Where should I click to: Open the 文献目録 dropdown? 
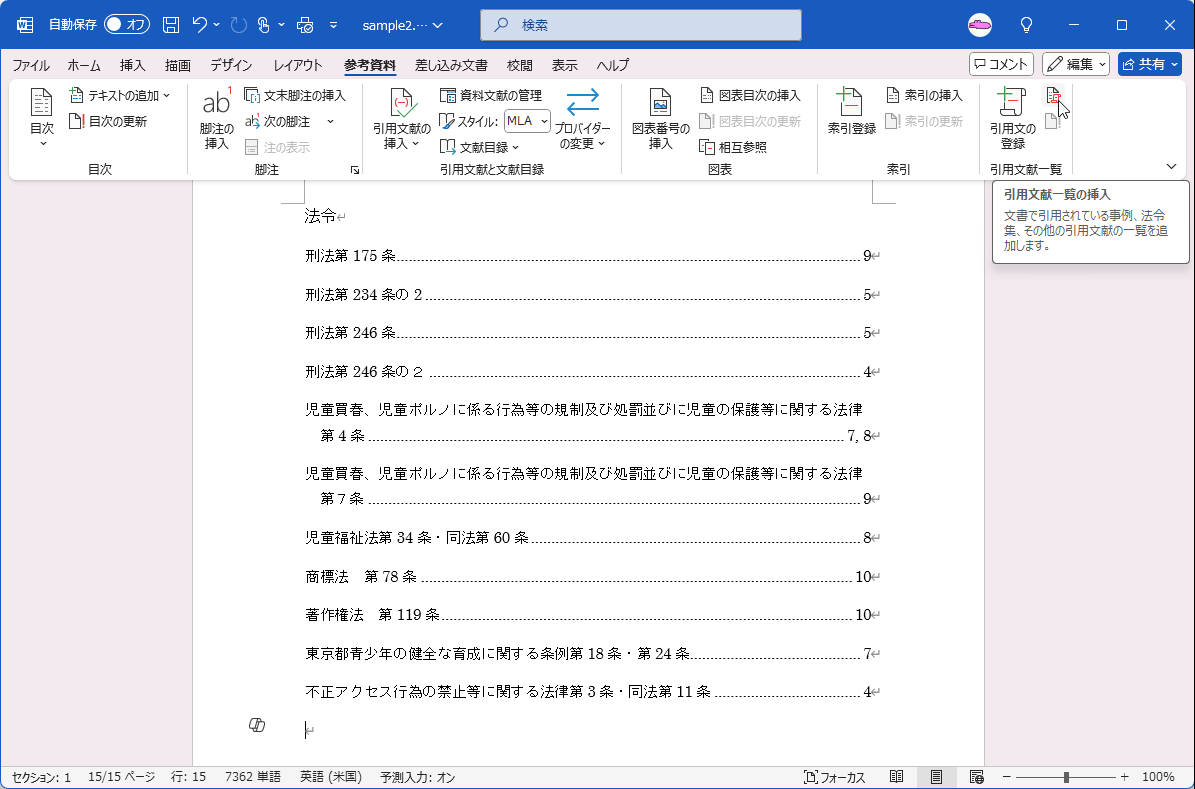pyautogui.click(x=479, y=147)
